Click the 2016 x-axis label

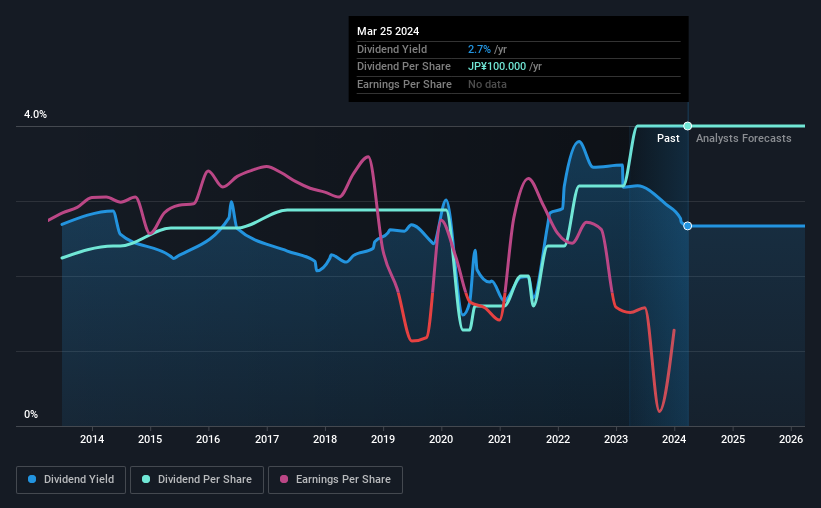pyautogui.click(x=208, y=439)
